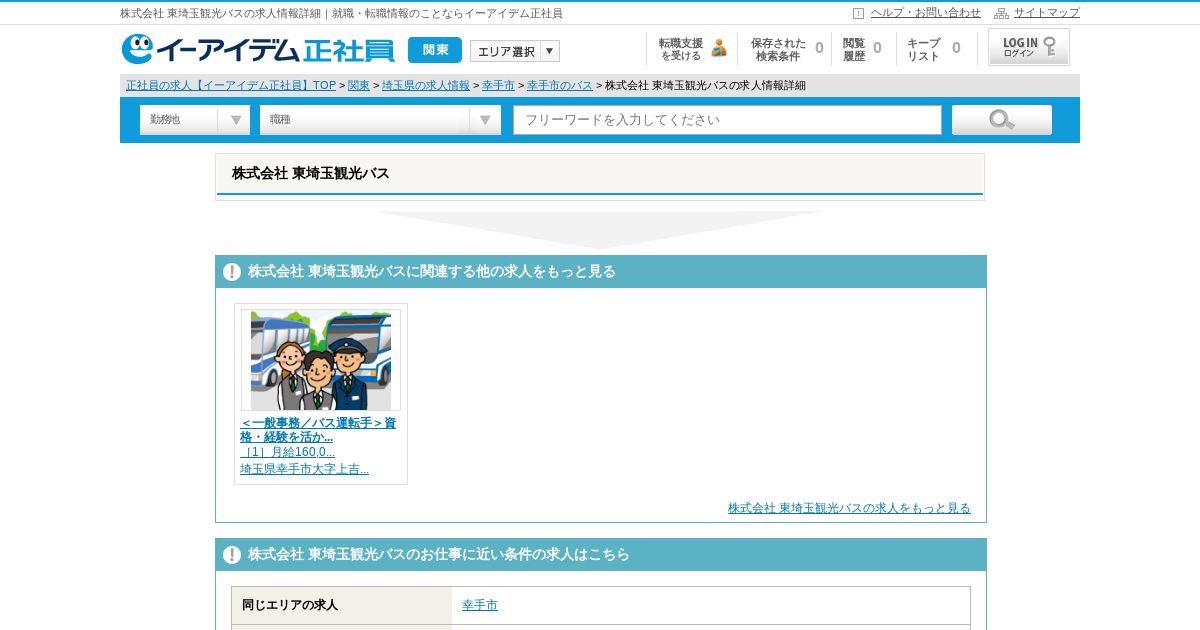The width and height of the screenshot is (1200, 630).
Task: Click breadcrumb link 関東
Action: (359, 85)
